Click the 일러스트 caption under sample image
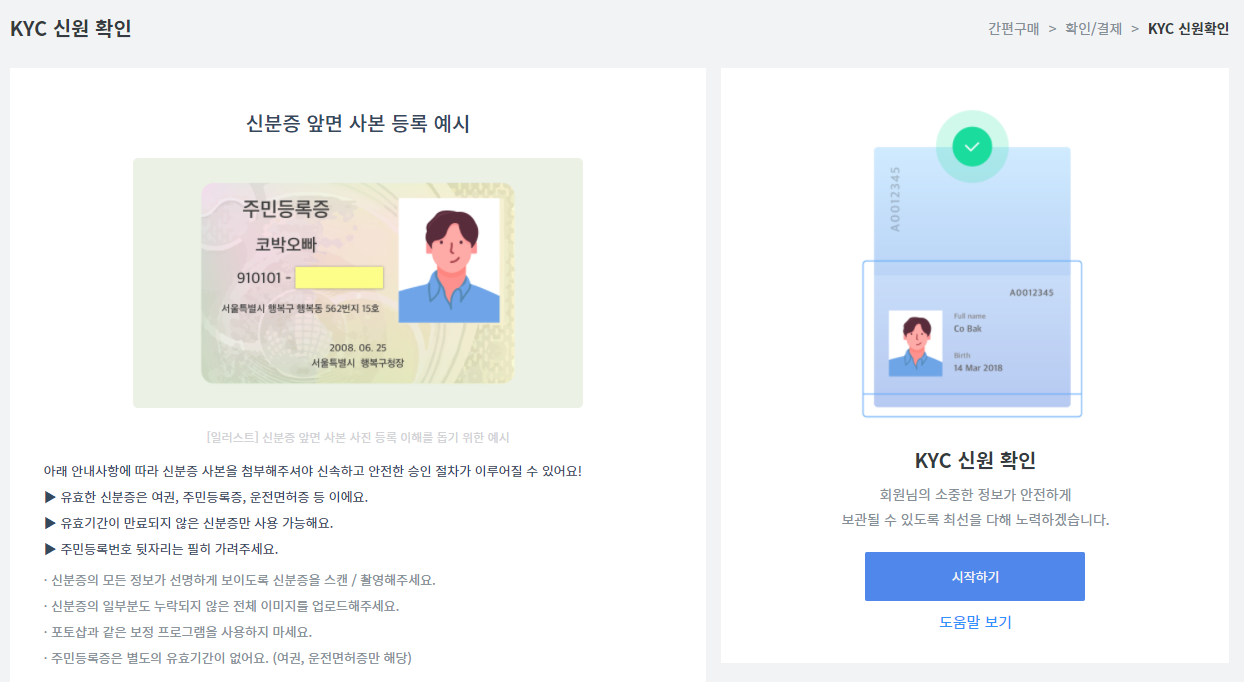 click(x=358, y=437)
